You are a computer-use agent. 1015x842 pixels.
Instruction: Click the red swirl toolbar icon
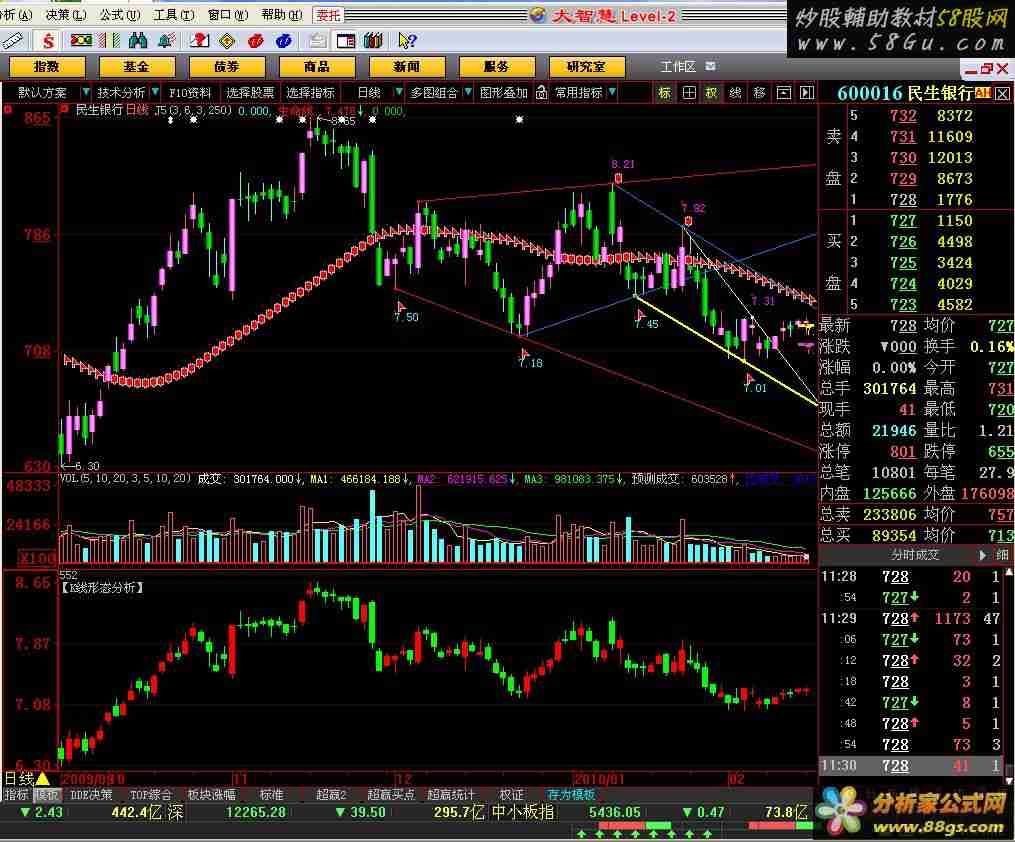coord(256,41)
